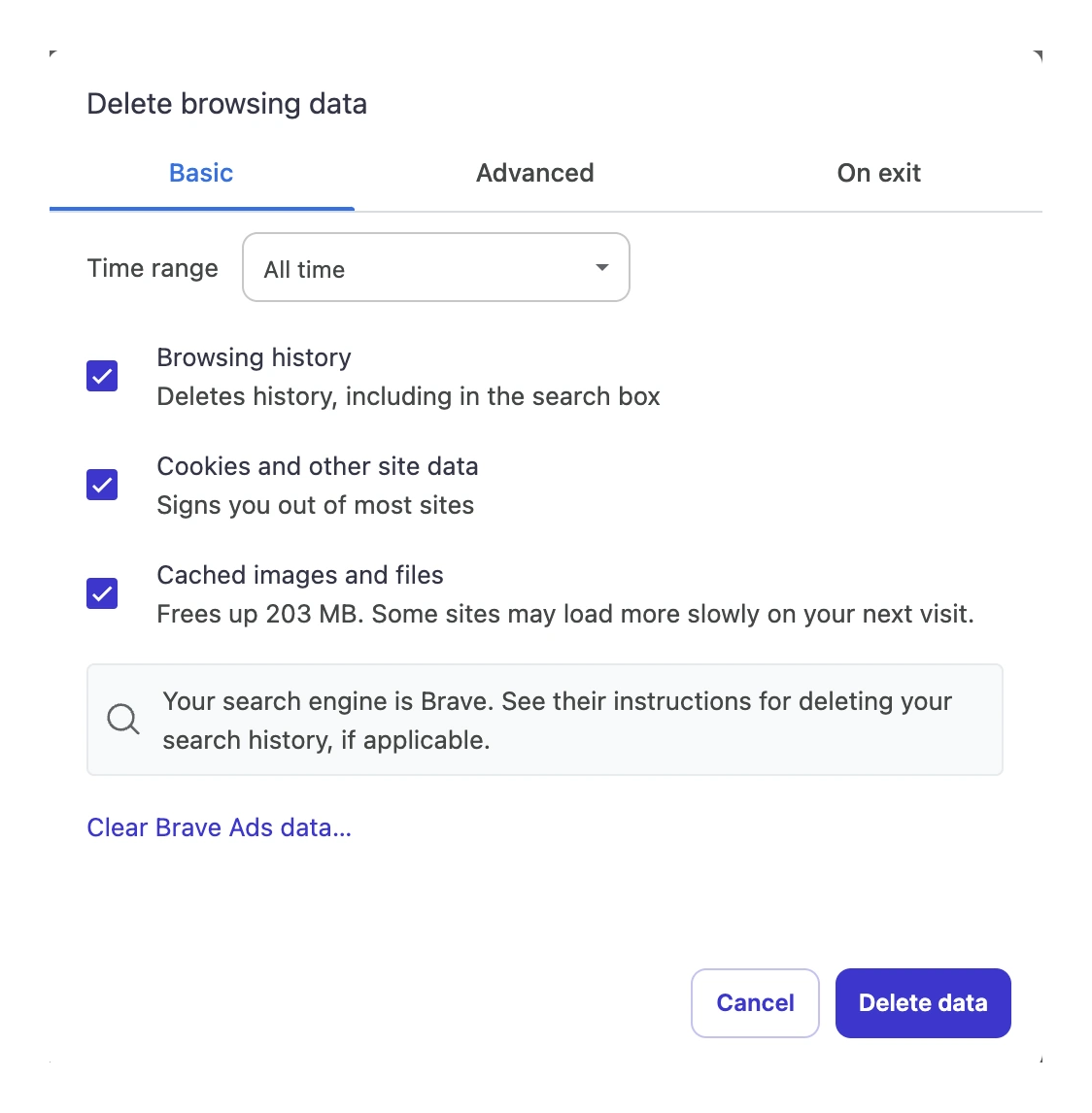
Task: Switch to the Advanced tab
Action: [x=534, y=173]
